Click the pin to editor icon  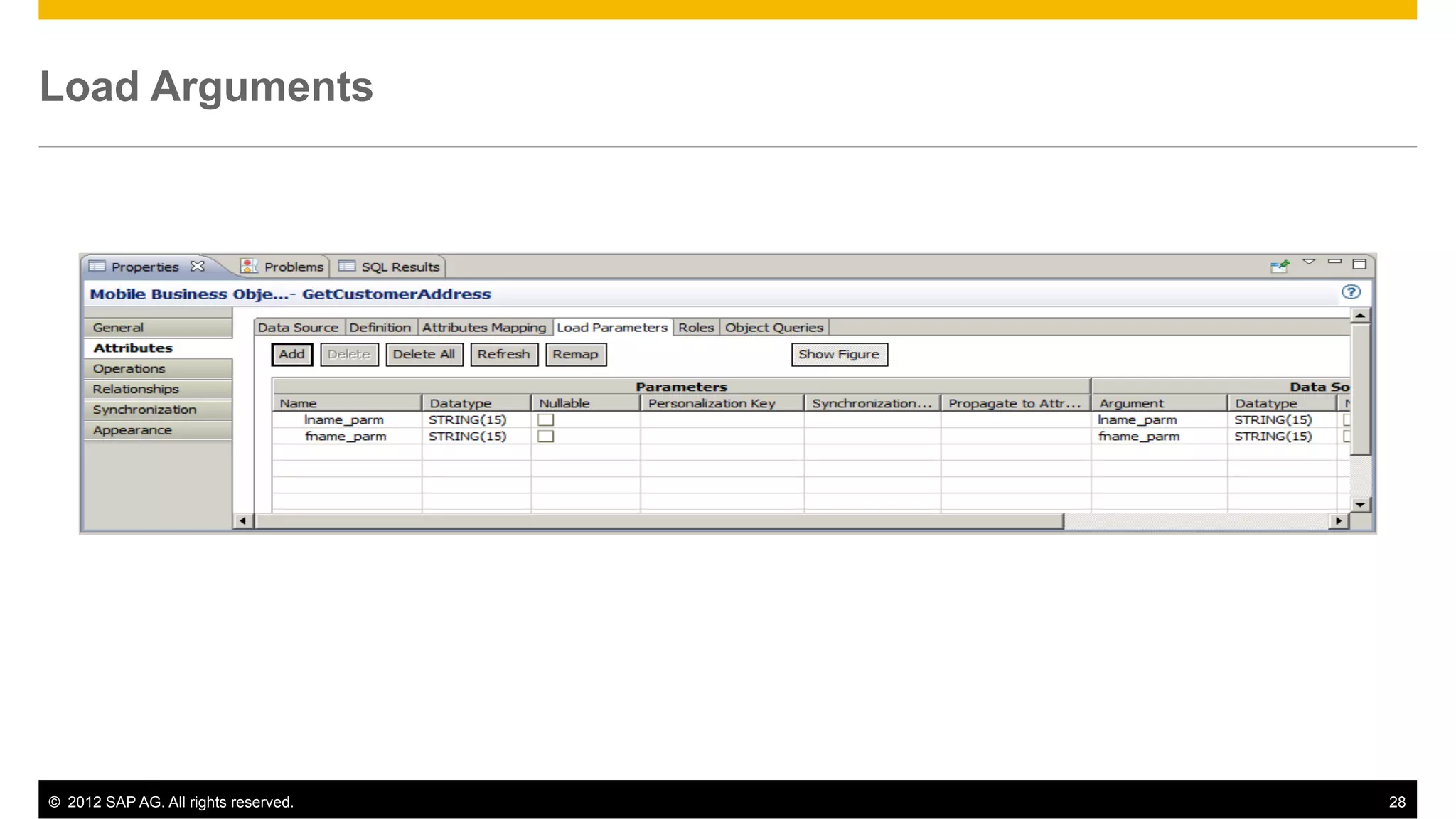pyautogui.click(x=1280, y=266)
